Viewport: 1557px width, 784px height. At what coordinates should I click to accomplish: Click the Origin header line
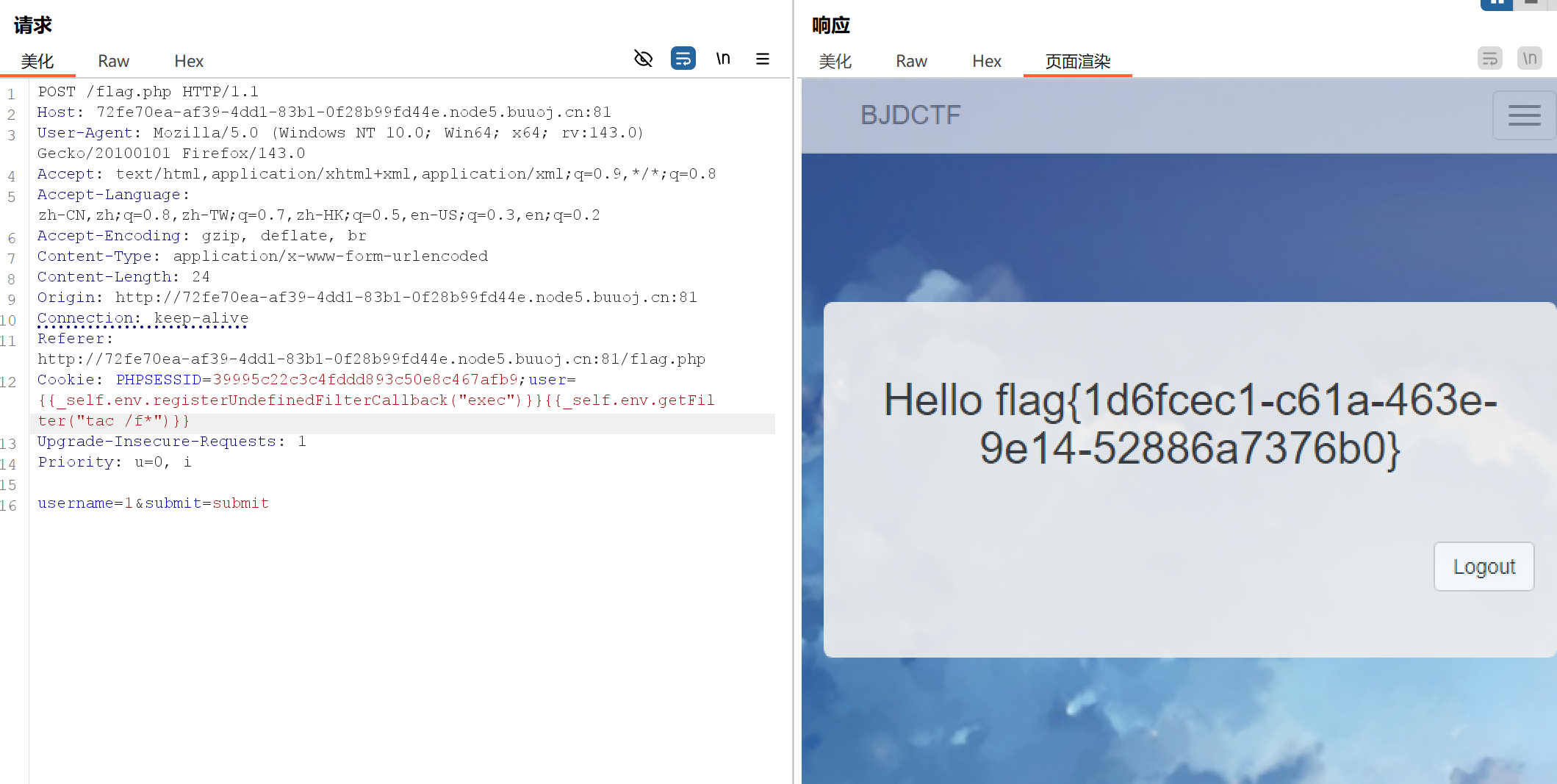click(367, 298)
